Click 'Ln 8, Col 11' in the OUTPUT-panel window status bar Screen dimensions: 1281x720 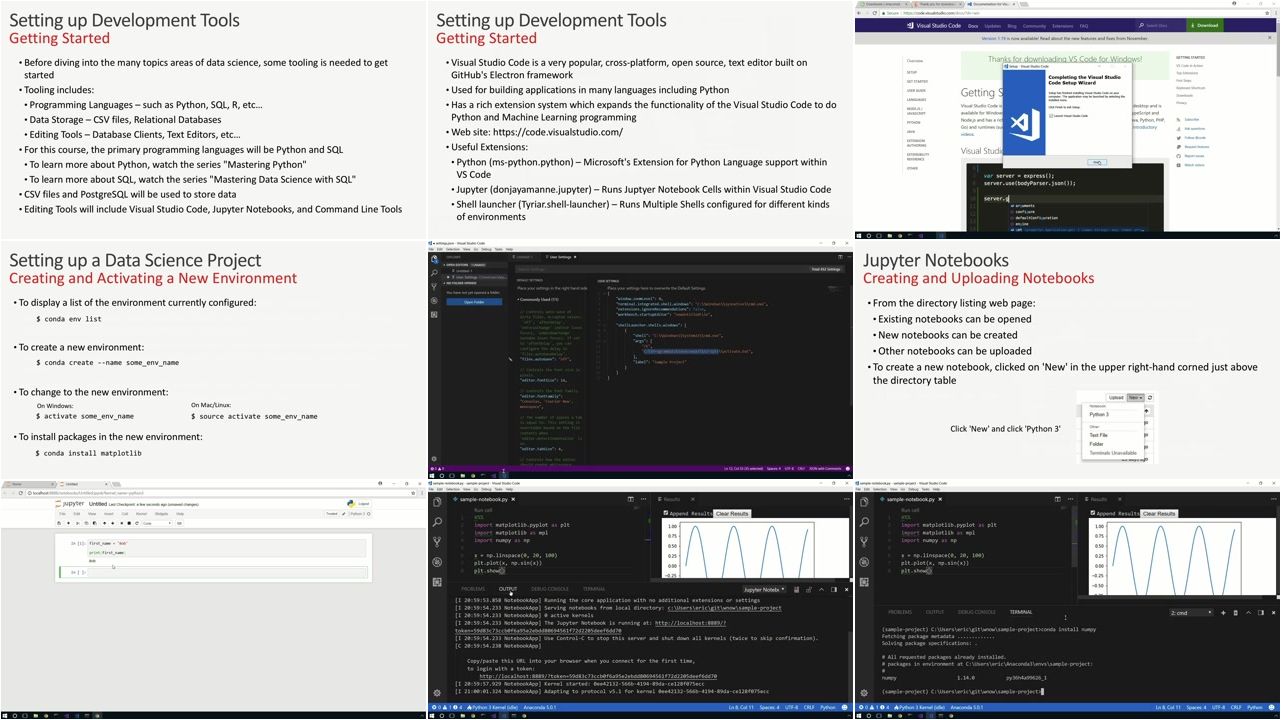(x=741, y=707)
